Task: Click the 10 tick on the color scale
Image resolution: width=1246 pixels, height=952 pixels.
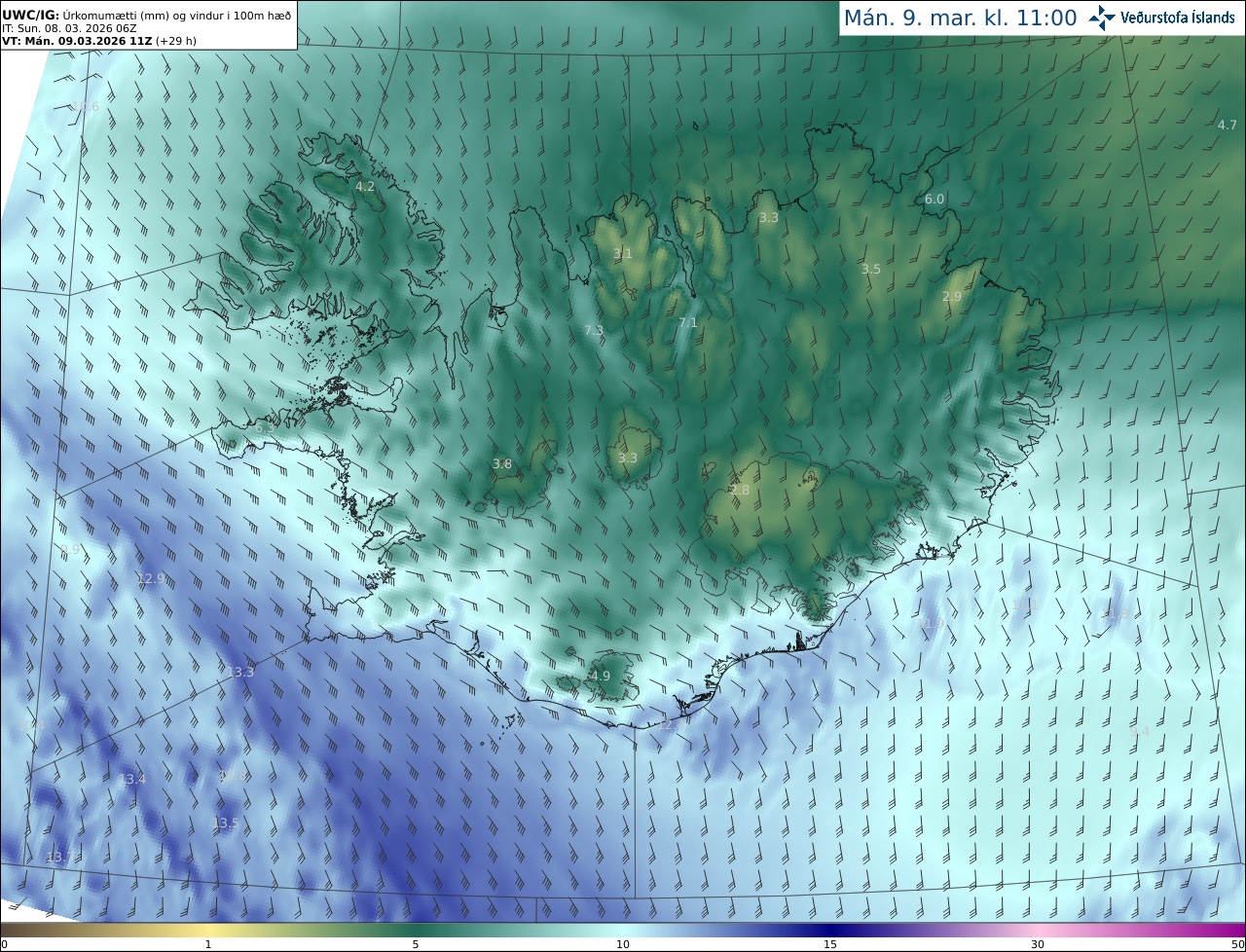Action: [623, 944]
